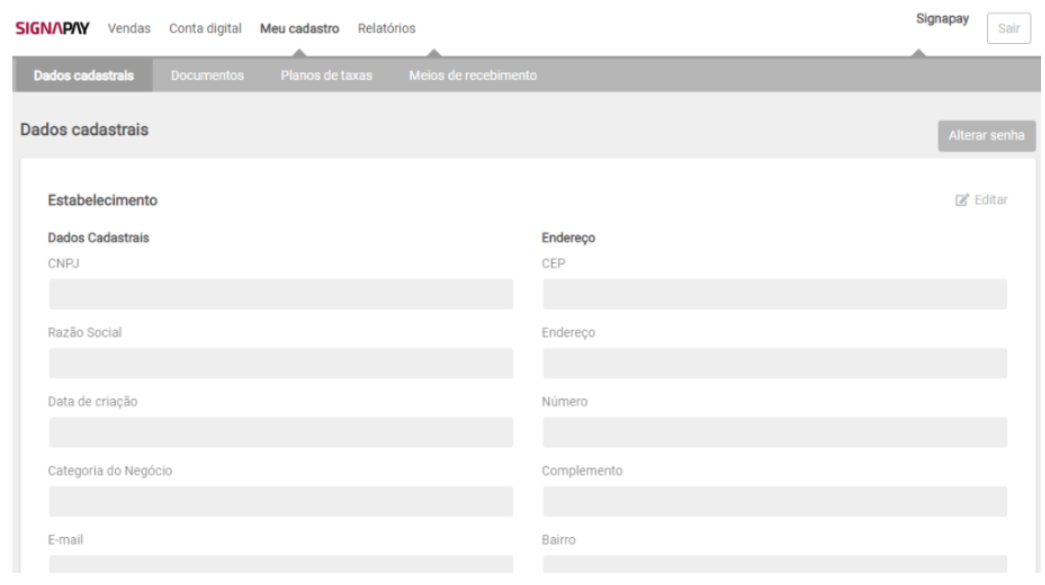1045x585 pixels.
Task: Open the Vendas menu
Action: point(129,28)
